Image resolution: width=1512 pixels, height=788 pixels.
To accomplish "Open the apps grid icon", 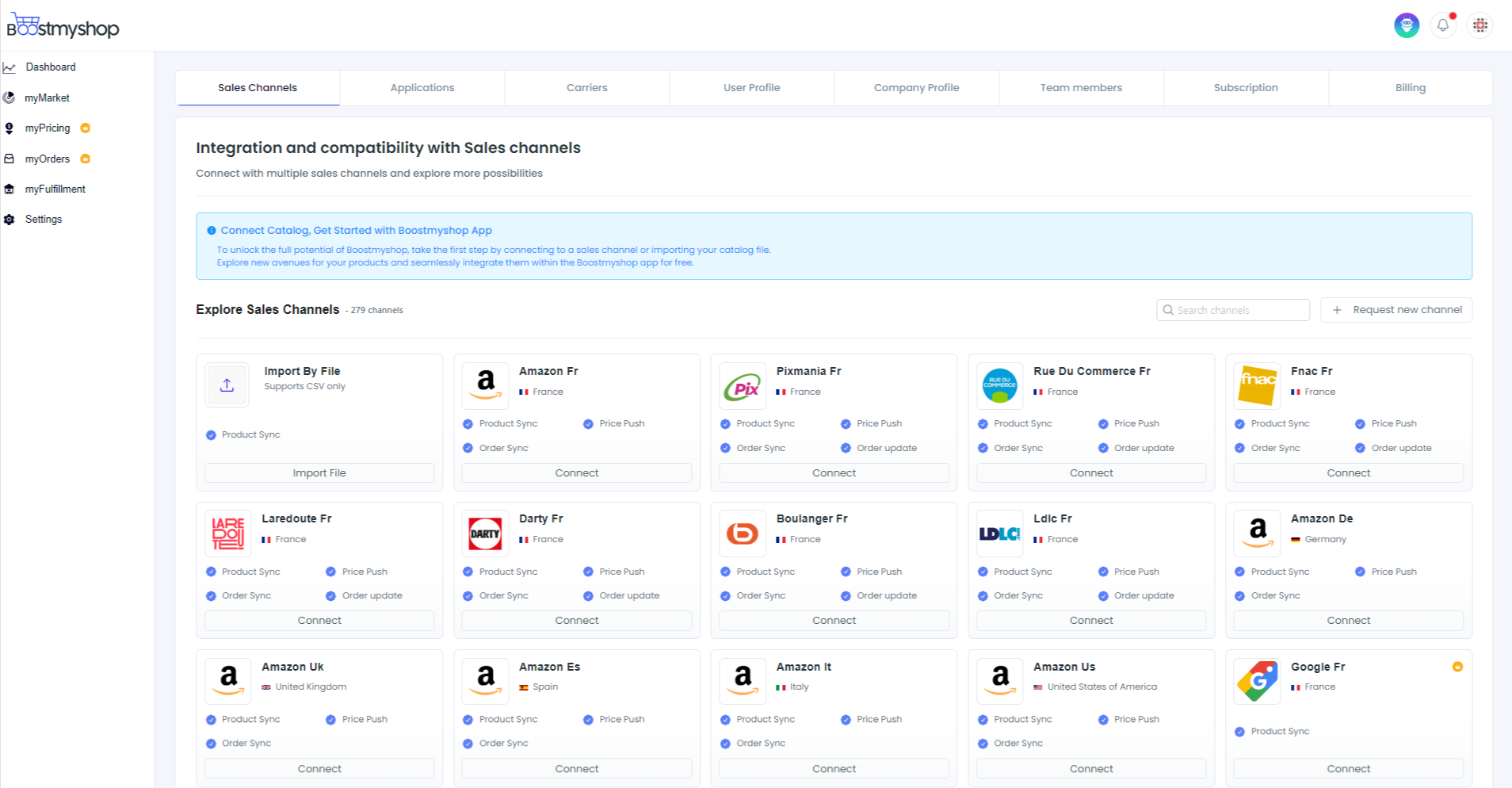I will [x=1480, y=25].
